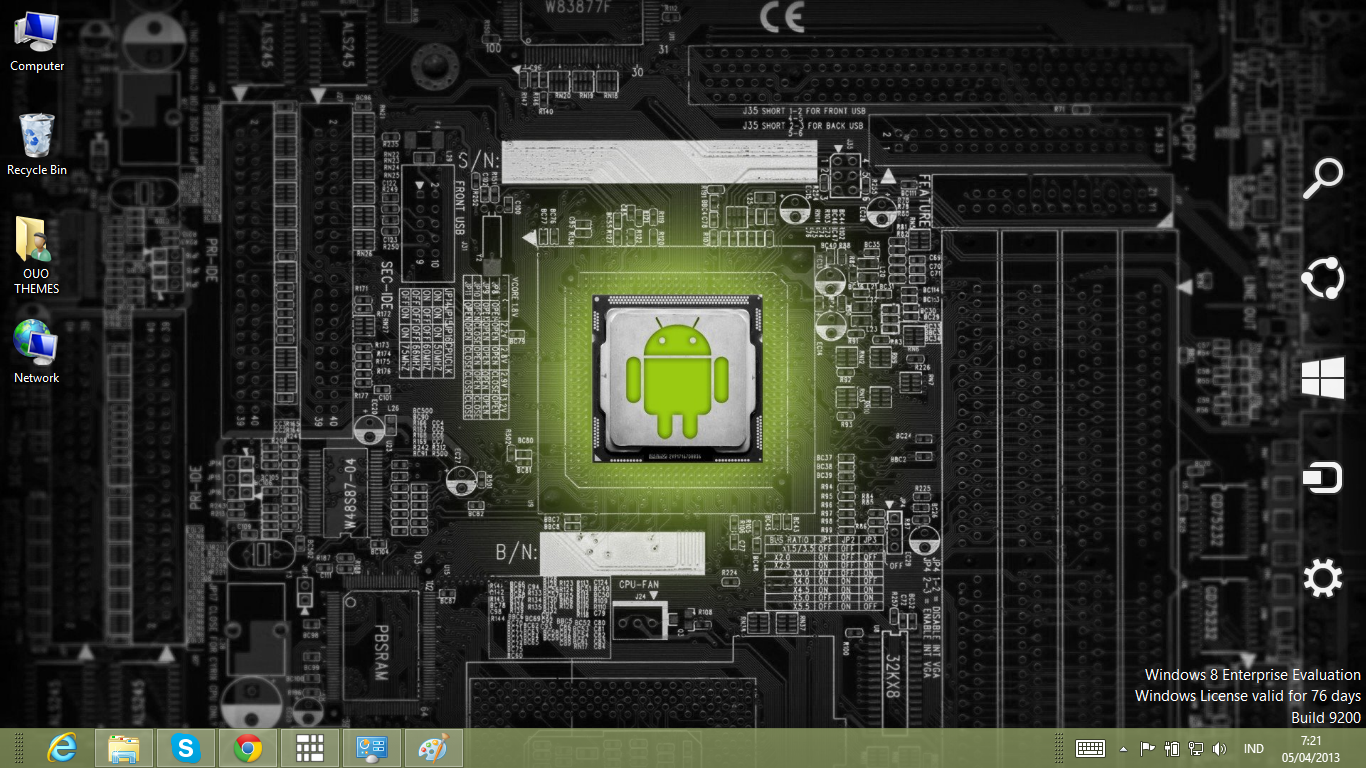Select the Network desktop icon
This screenshot has height=768, width=1366.
coord(37,352)
